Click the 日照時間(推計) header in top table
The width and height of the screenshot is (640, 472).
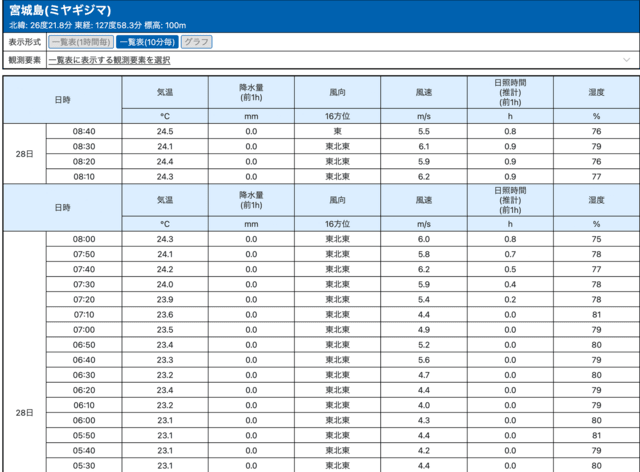[x=510, y=91]
